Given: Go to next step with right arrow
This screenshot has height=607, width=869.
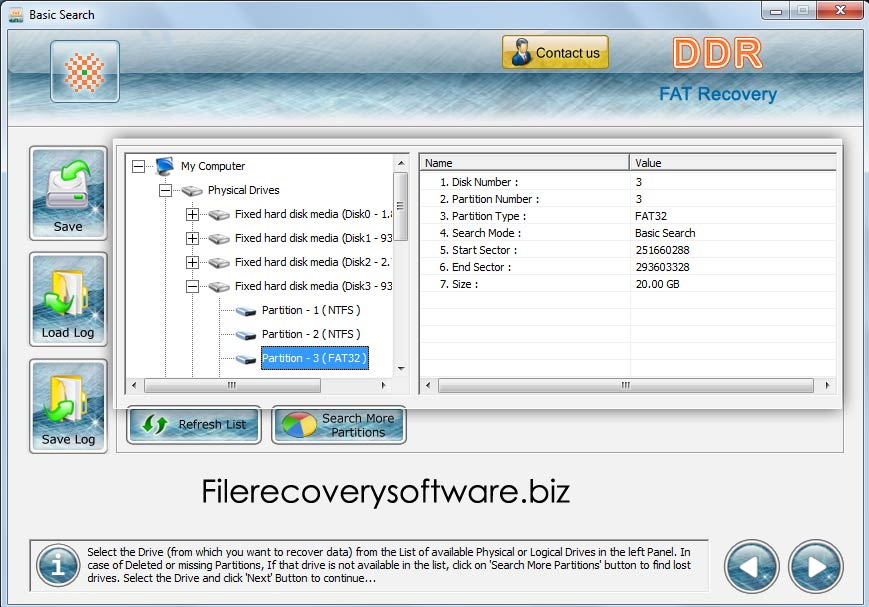Looking at the screenshot, I should click(816, 567).
